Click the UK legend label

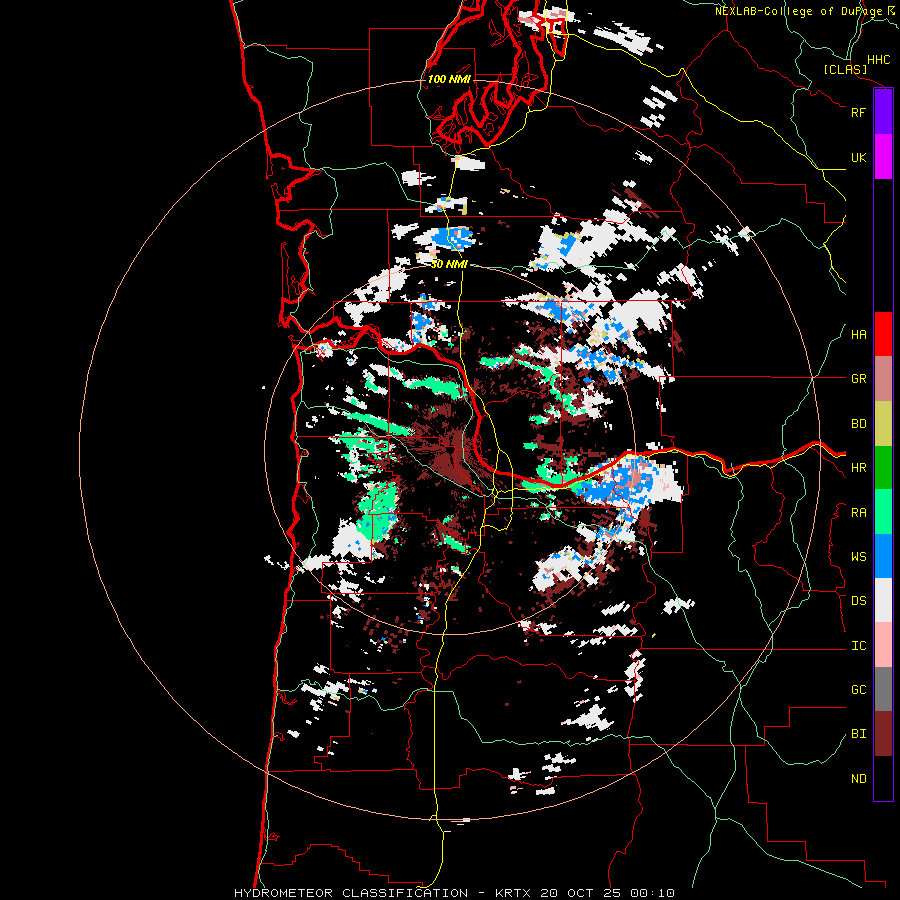click(858, 157)
